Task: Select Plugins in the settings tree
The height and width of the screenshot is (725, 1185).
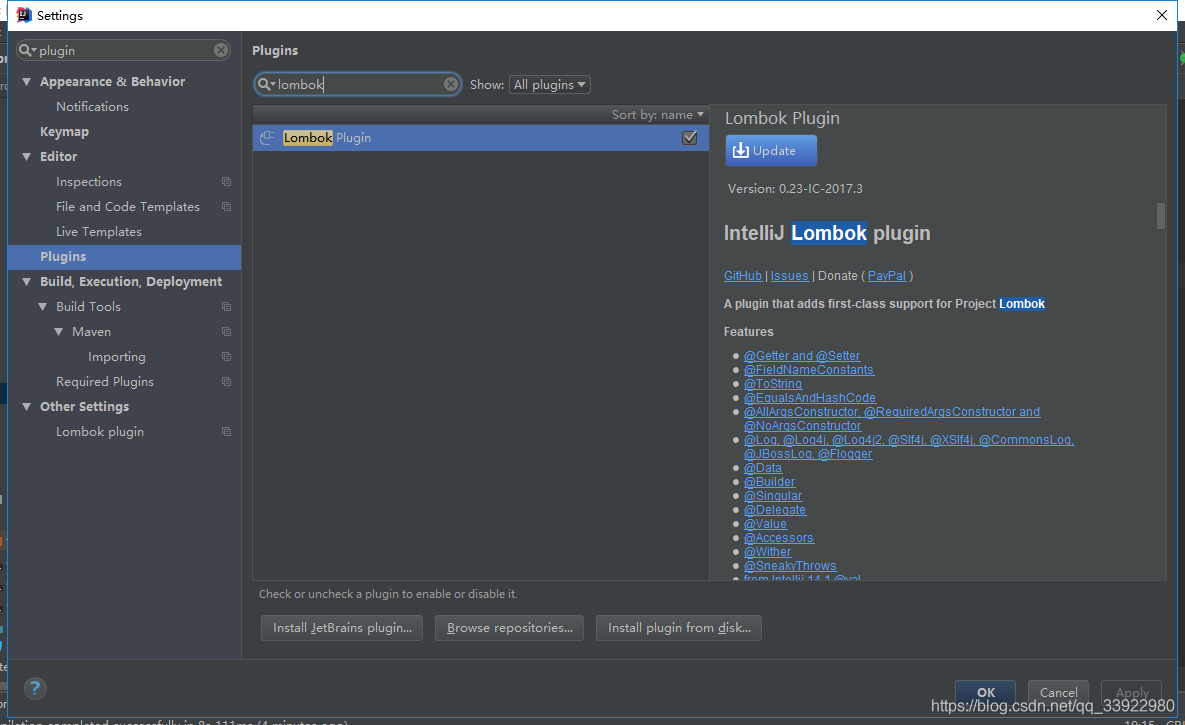Action: coord(124,256)
